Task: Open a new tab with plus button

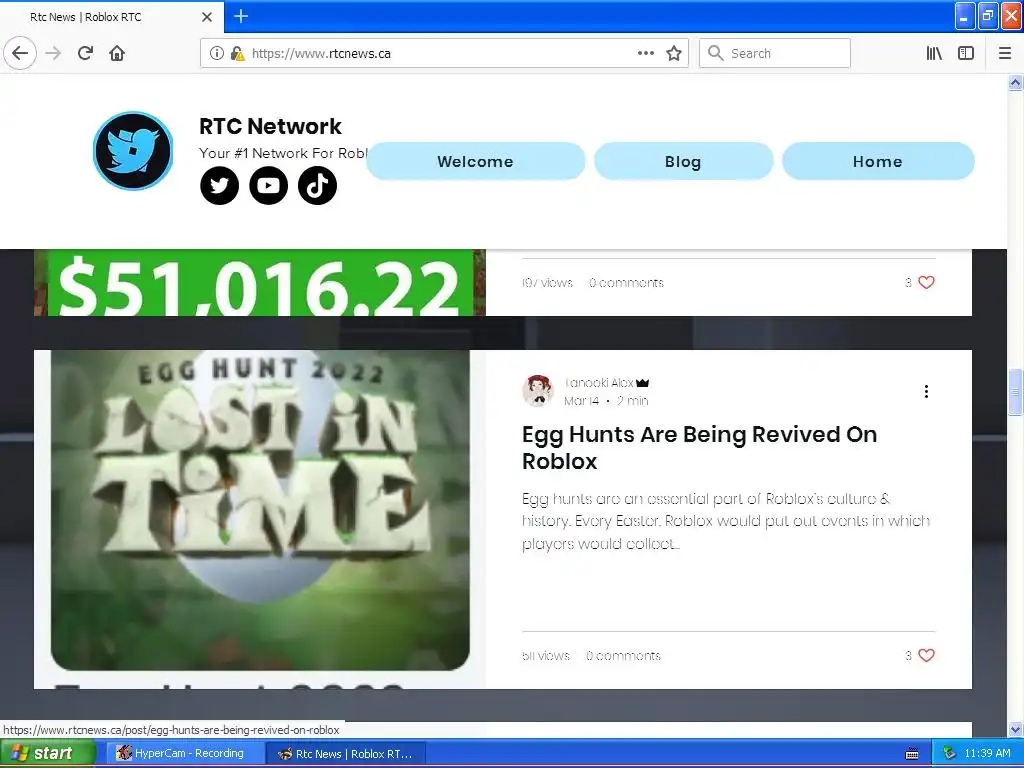Action: click(x=241, y=16)
